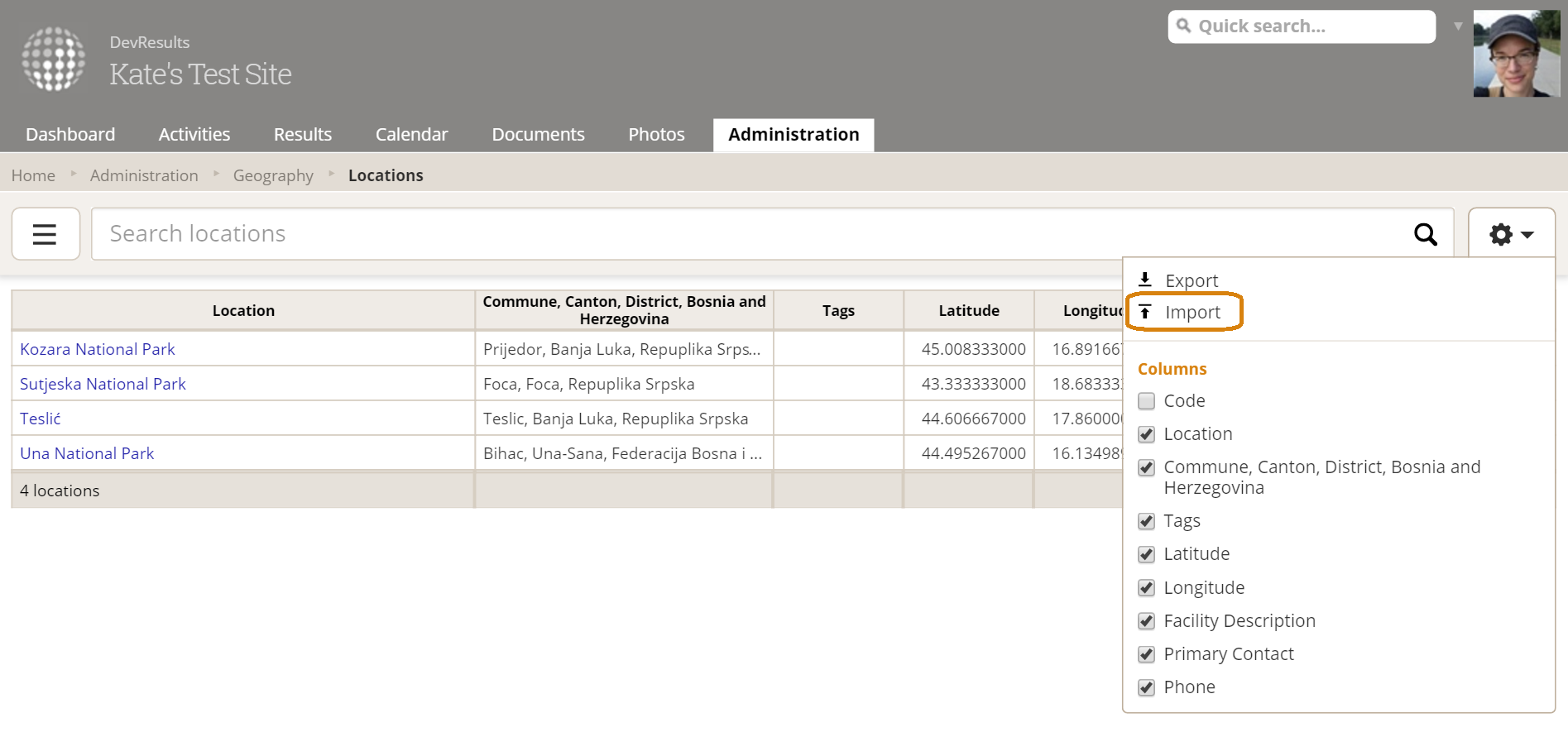Uncheck the Phone column checkbox
Screen dimensions: 1568x737
[x=1147, y=687]
